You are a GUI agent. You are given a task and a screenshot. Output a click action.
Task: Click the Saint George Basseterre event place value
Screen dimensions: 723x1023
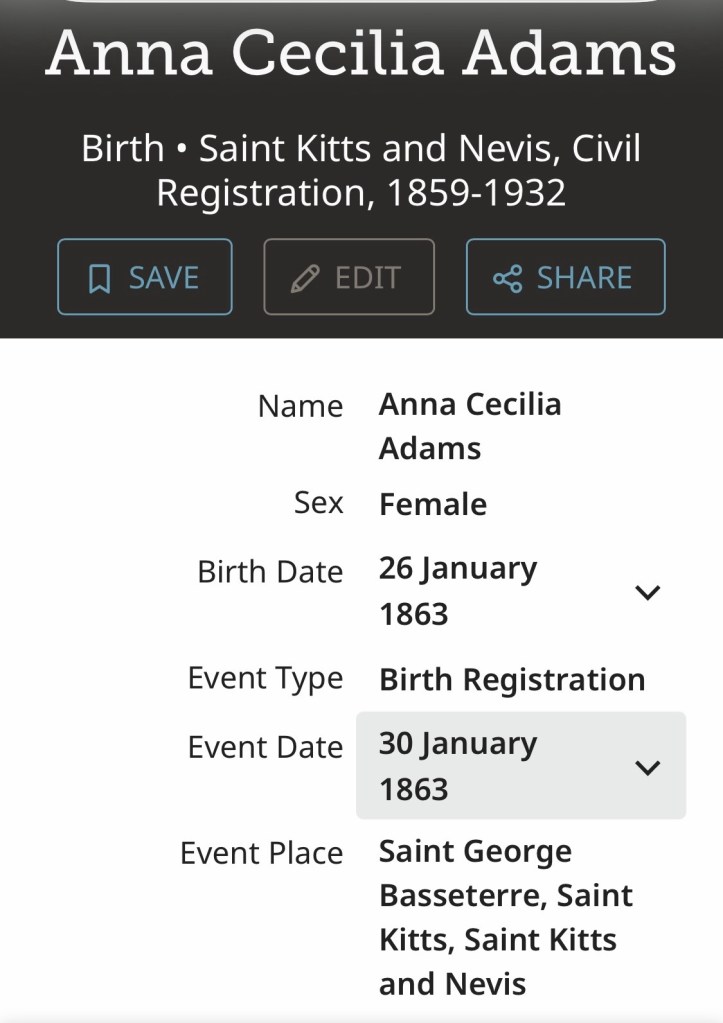[x=505, y=918]
